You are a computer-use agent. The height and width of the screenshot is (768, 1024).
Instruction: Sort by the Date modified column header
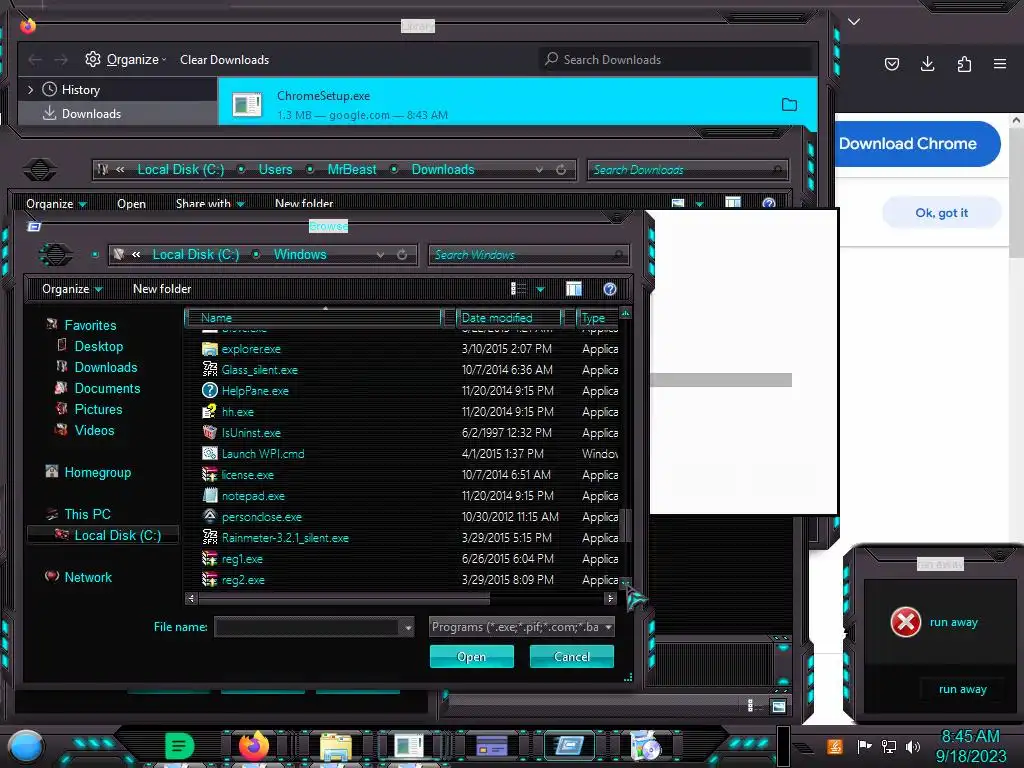click(x=509, y=318)
